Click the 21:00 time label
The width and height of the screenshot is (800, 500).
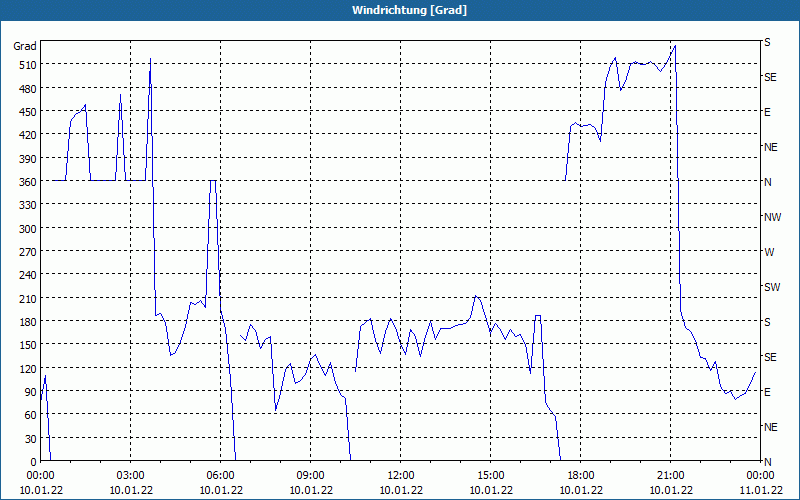(670, 476)
